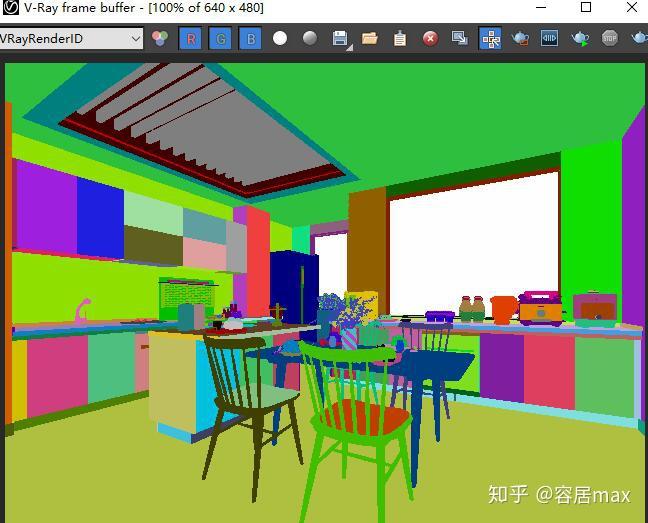The image size is (648, 523).
Task: Copy image to clipboard icon
Action: coord(400,38)
